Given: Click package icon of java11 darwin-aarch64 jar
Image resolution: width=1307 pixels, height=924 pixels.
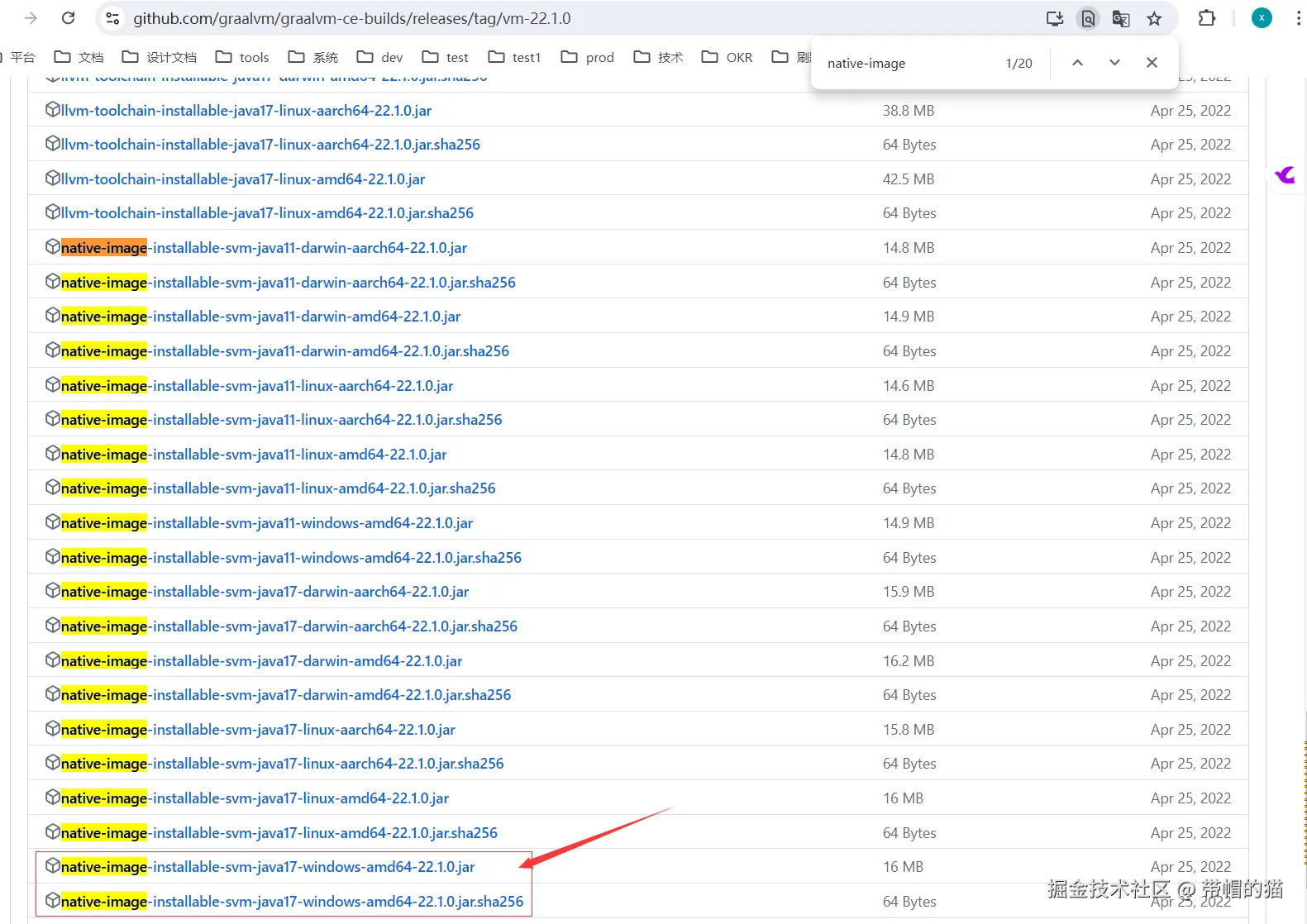Looking at the screenshot, I should click(53, 247).
